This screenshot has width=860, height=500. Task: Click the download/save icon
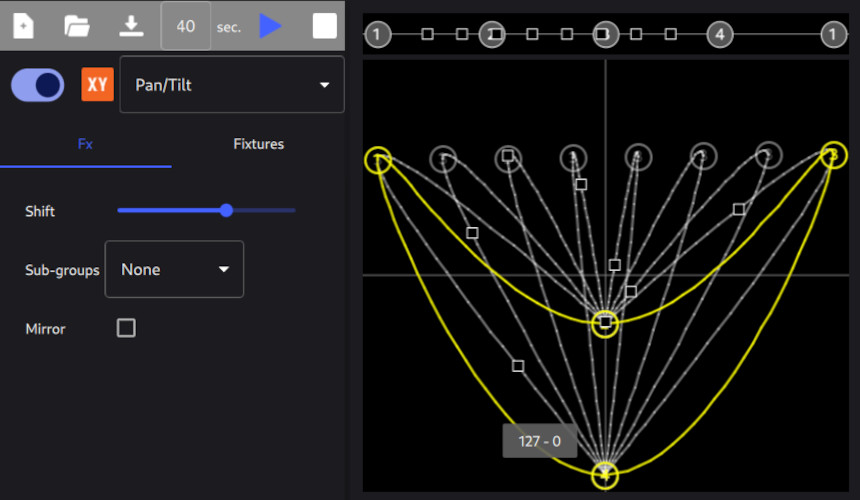131,26
